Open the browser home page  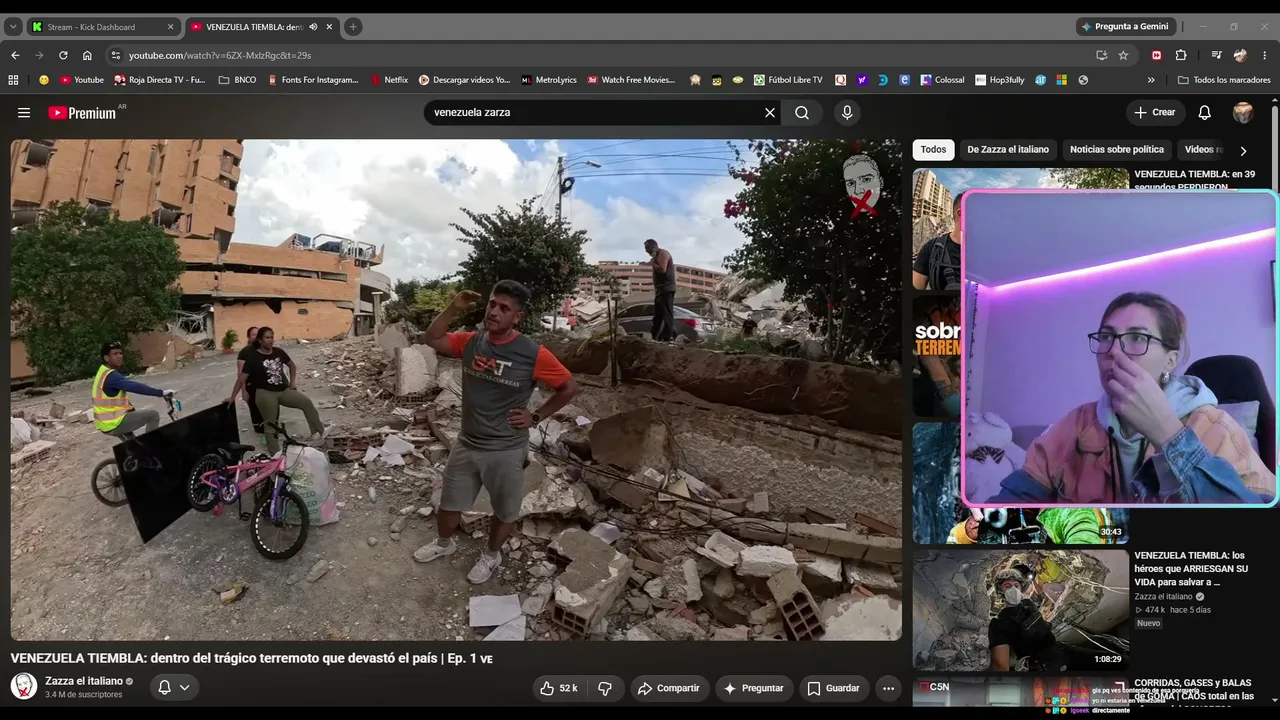point(87,55)
